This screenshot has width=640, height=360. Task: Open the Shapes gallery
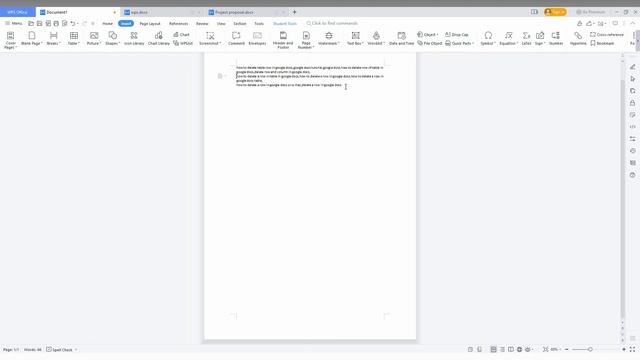coord(113,38)
